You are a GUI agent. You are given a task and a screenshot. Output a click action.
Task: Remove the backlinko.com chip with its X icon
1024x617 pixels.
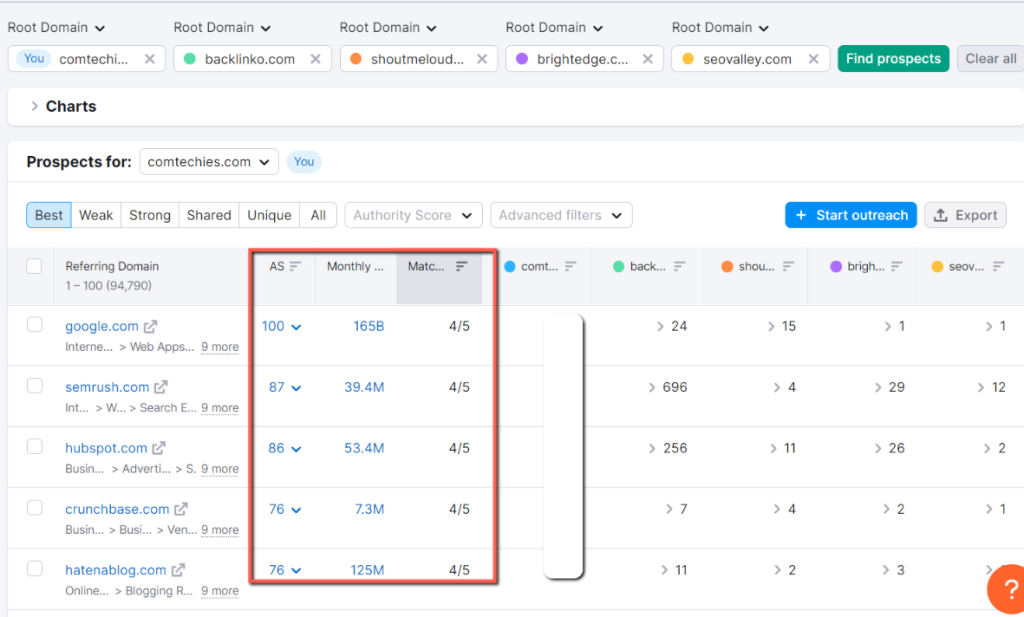(x=313, y=58)
